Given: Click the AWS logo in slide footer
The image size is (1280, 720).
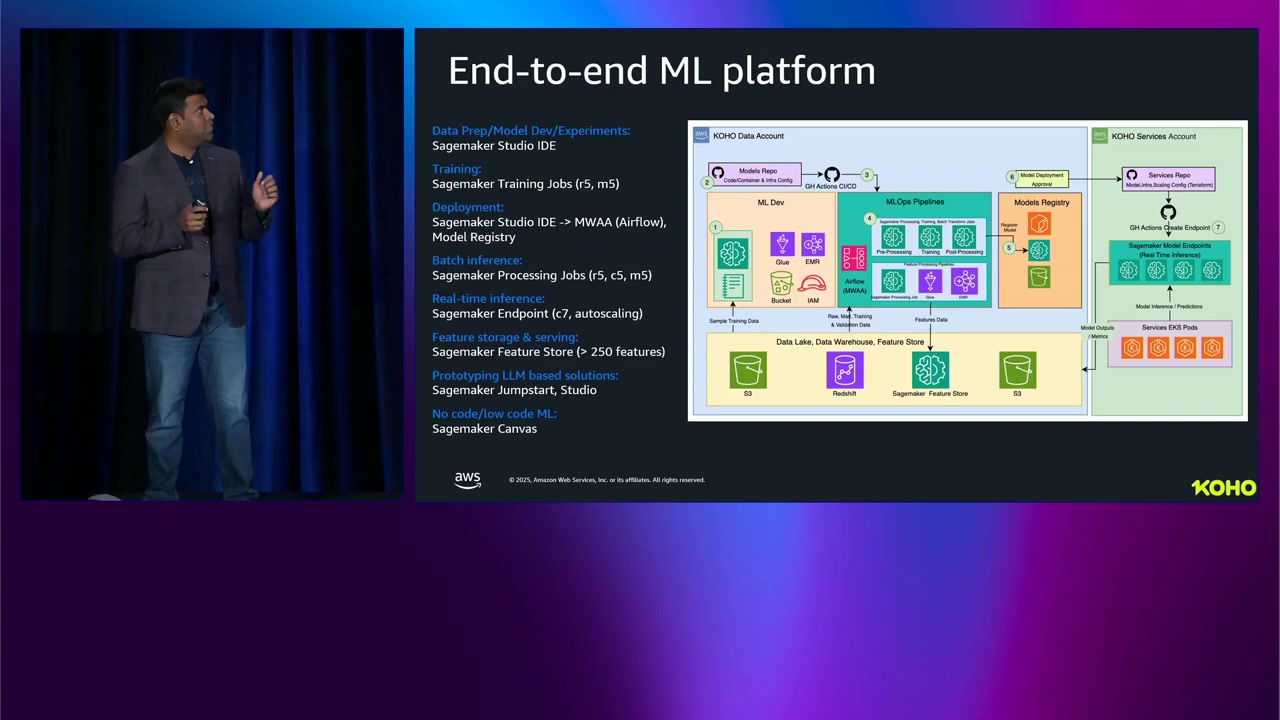Looking at the screenshot, I should coord(467,480).
